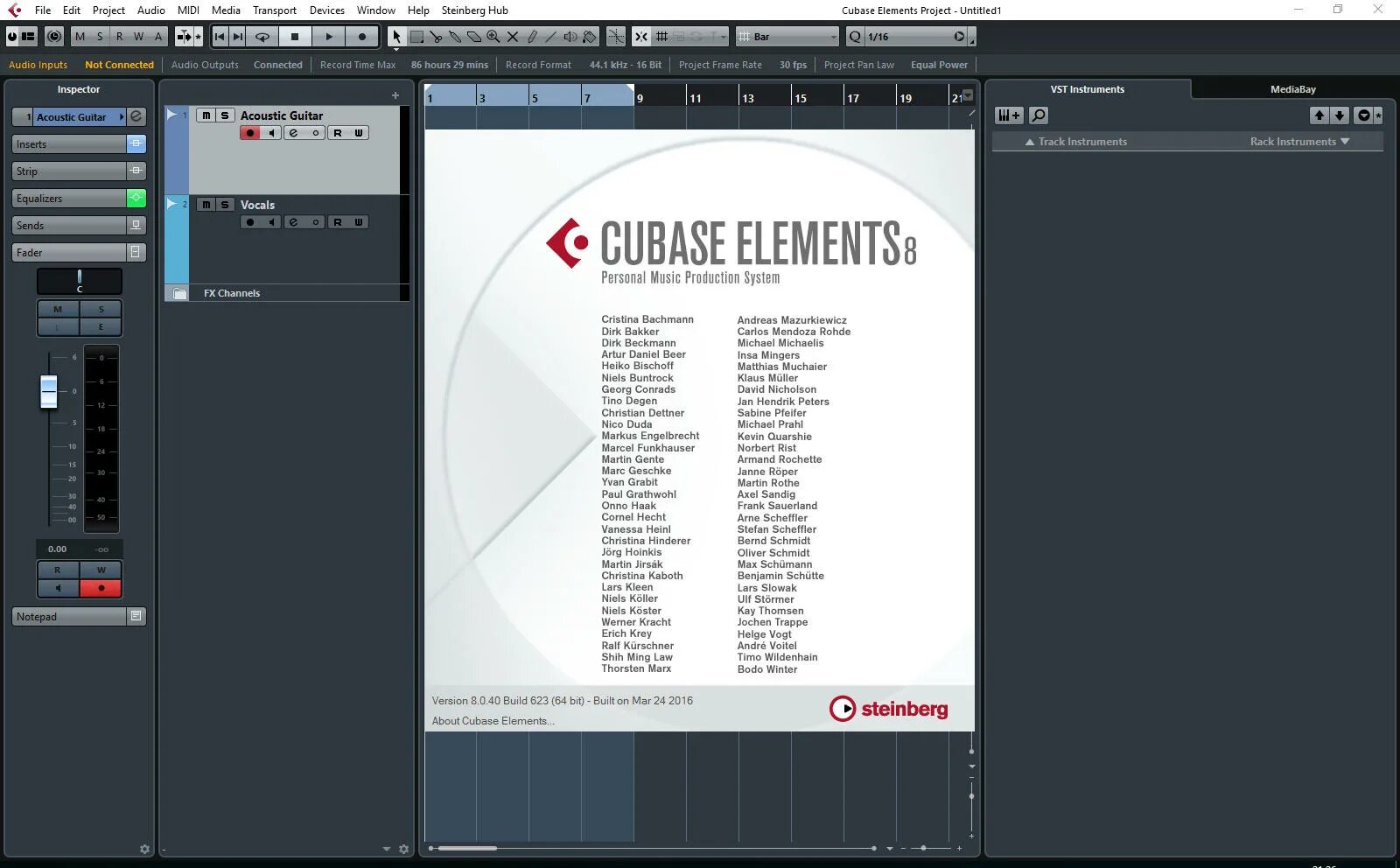The image size is (1400, 868).
Task: Toggle Snap on the toolbar
Action: click(x=641, y=37)
